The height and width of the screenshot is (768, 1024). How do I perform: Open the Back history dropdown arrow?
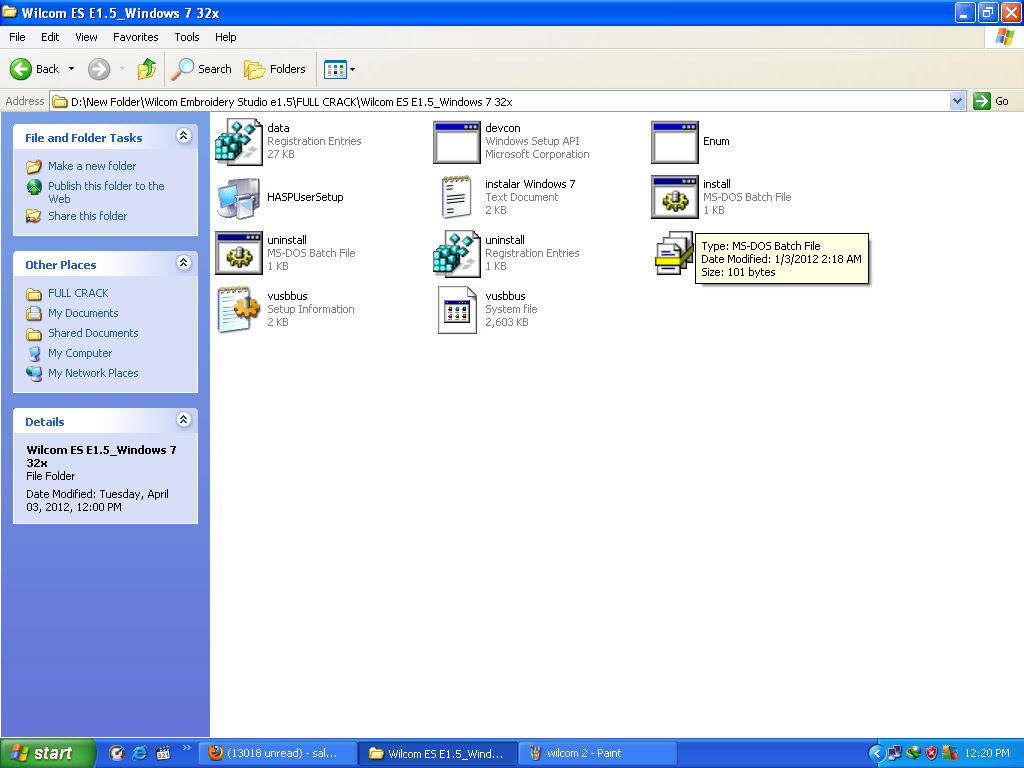coord(71,69)
